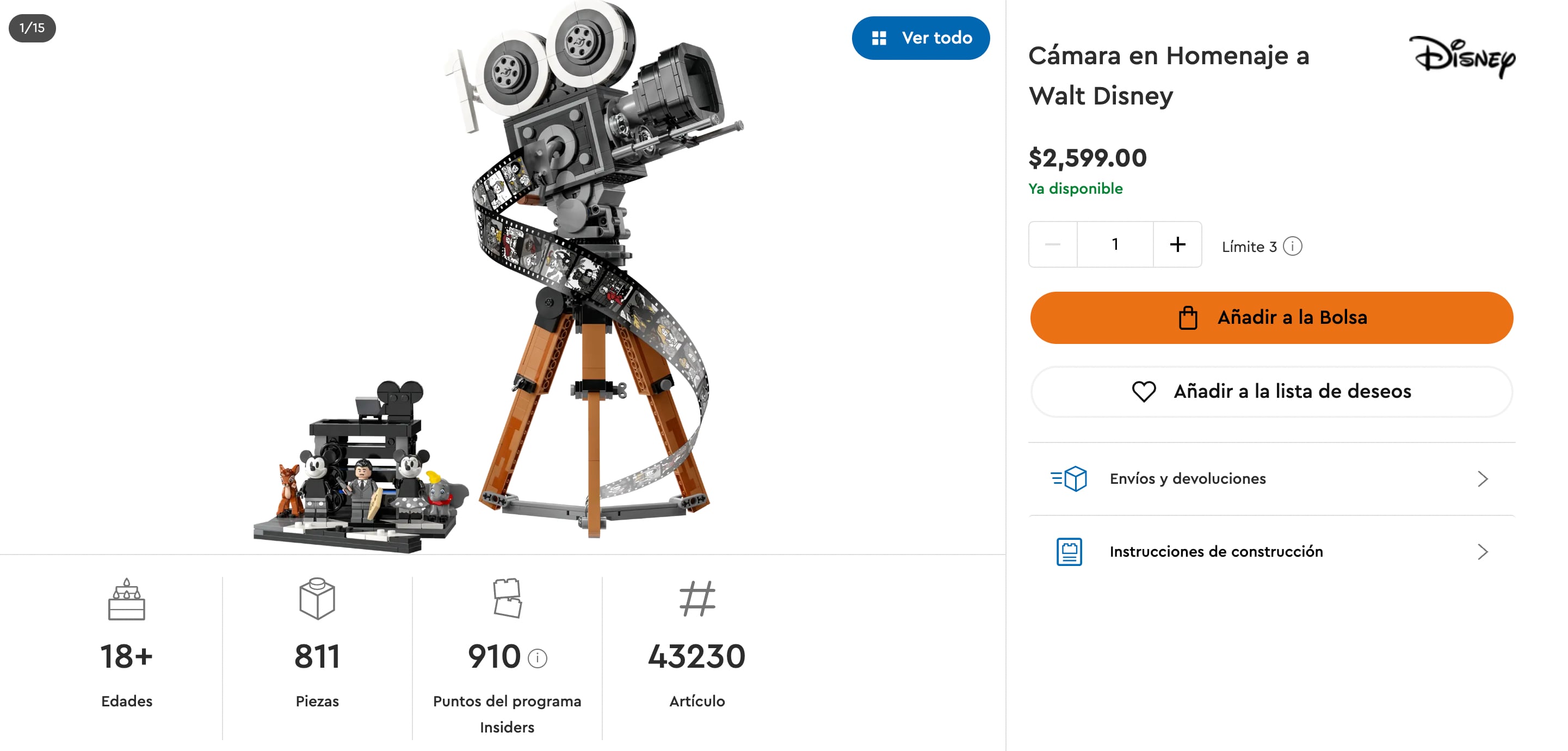This screenshot has height=751, width=1568.
Task: Click the shipping box icon
Action: (x=1069, y=479)
